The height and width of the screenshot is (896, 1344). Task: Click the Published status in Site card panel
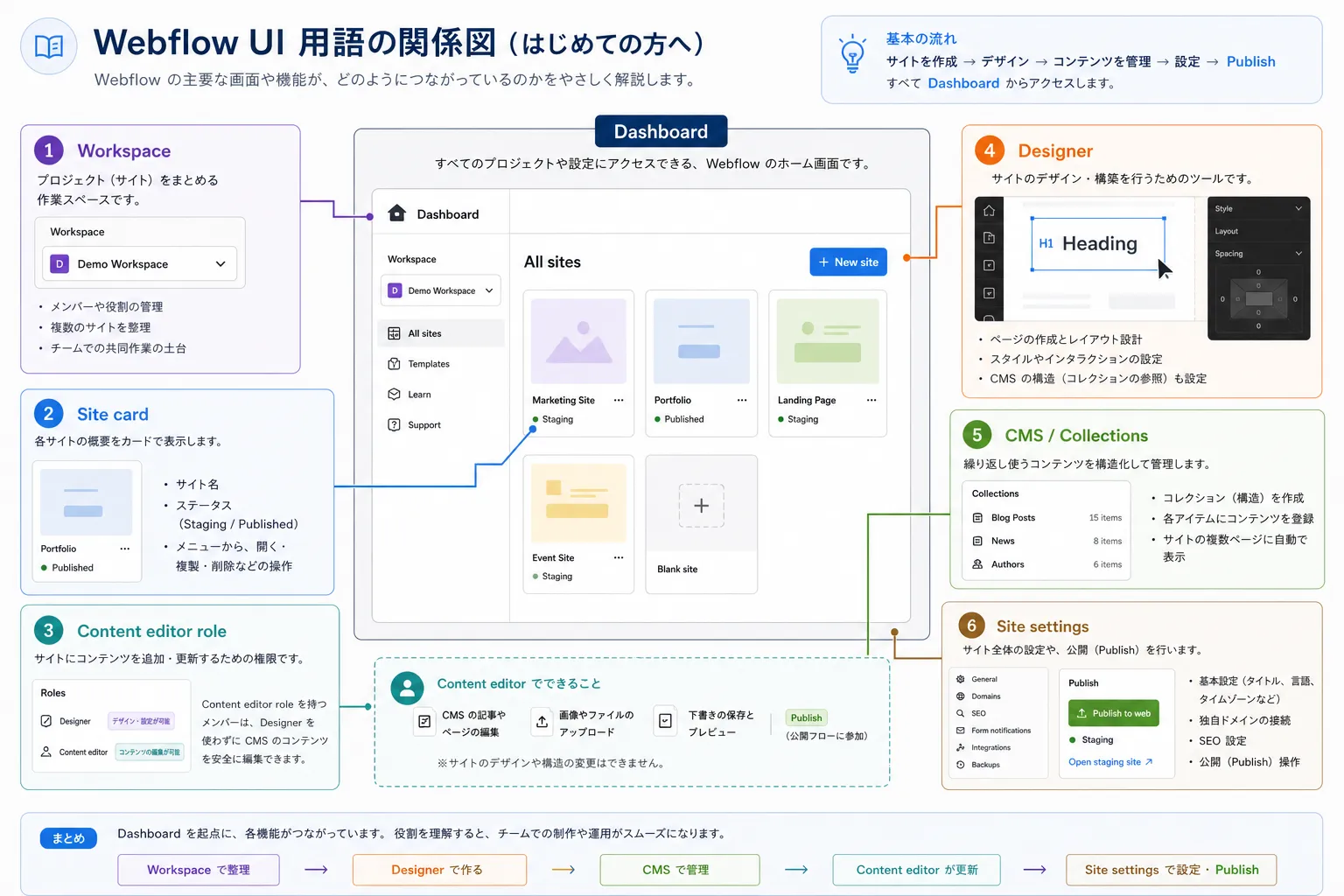click(x=67, y=568)
